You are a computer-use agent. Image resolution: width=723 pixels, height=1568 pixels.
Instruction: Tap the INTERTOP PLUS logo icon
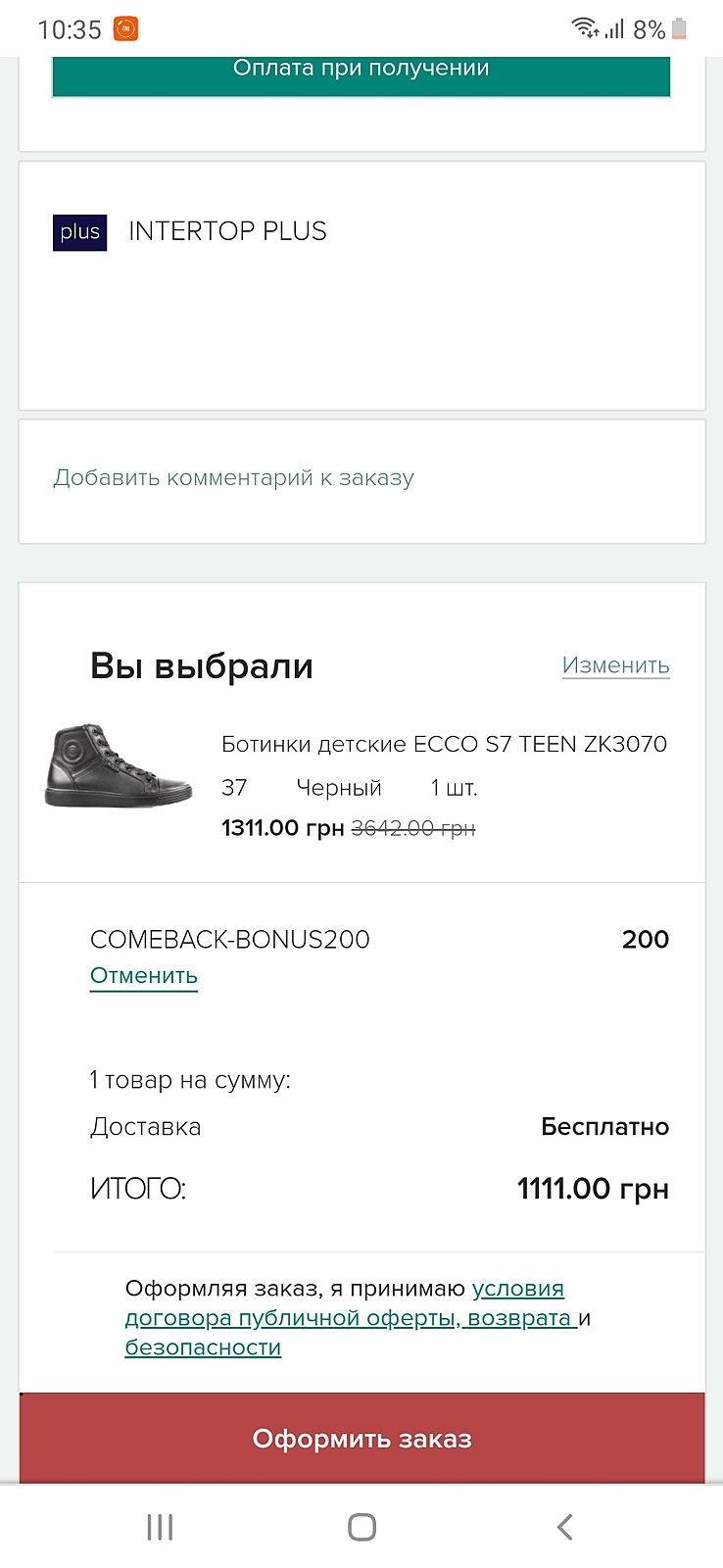point(79,232)
